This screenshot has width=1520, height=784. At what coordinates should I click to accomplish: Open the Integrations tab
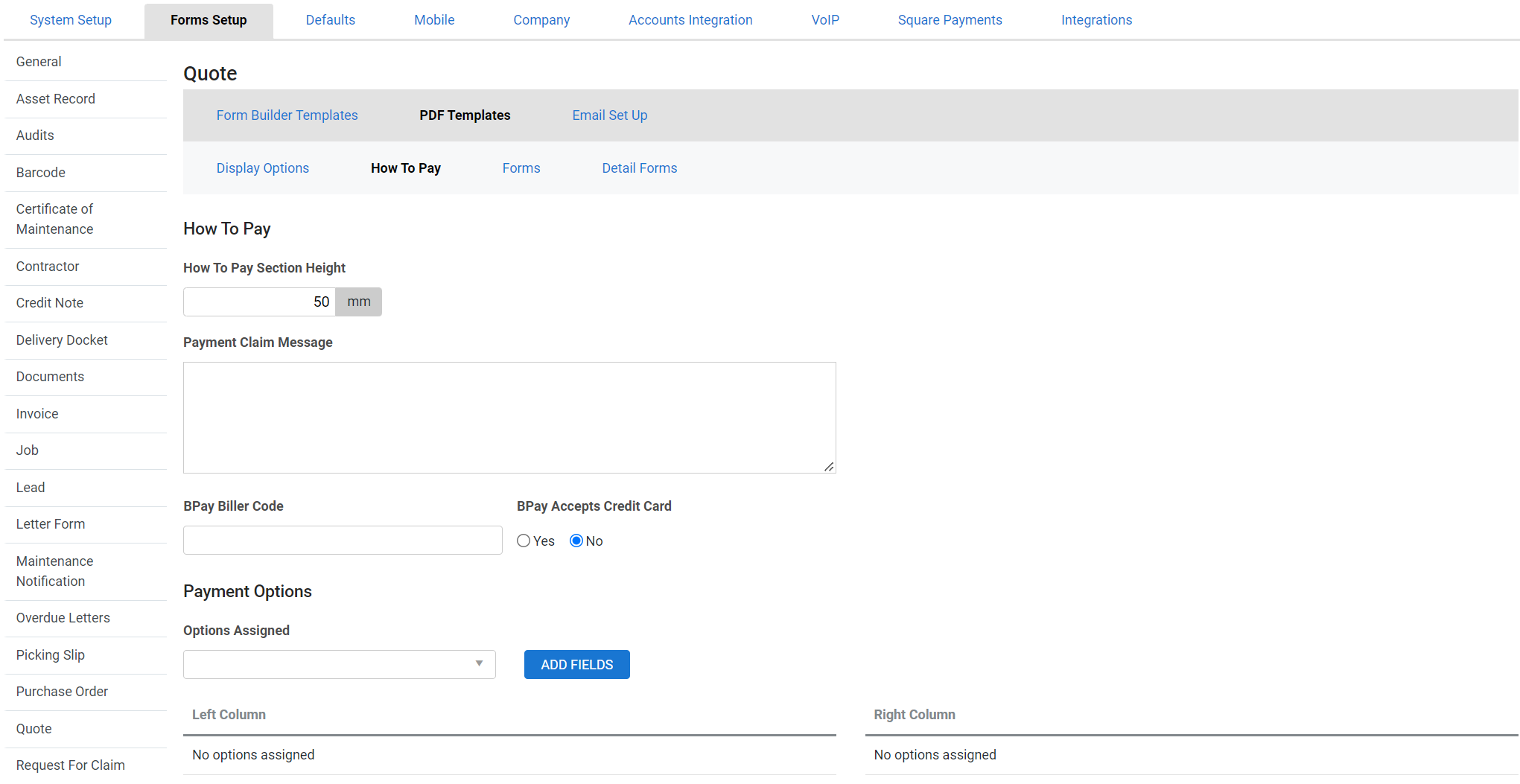coord(1096,20)
